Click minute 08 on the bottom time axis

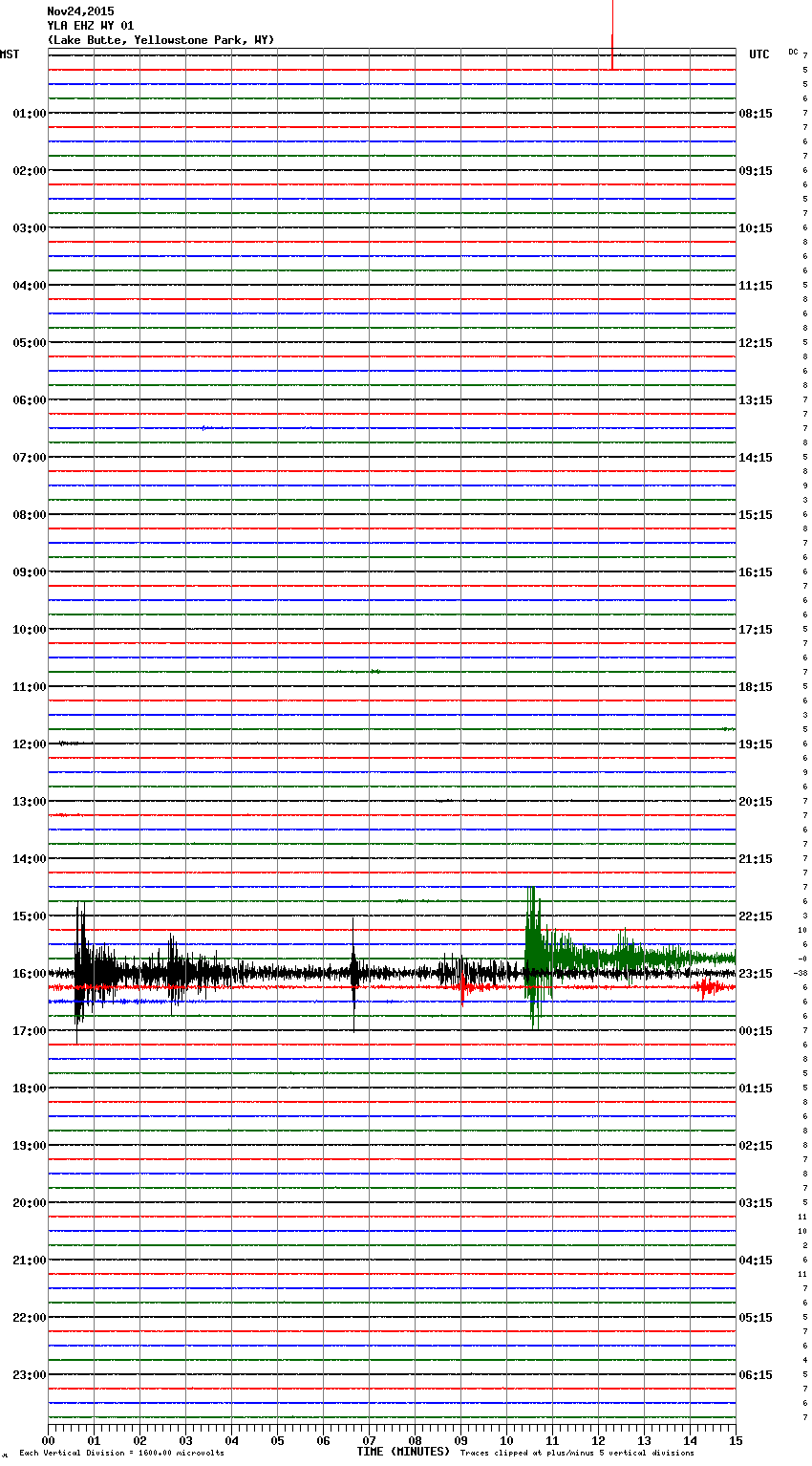(415, 1440)
